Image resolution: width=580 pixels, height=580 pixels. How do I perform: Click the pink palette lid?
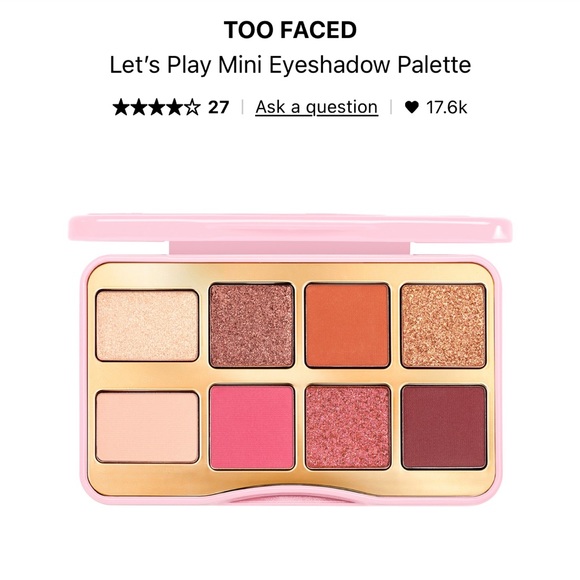click(290, 227)
